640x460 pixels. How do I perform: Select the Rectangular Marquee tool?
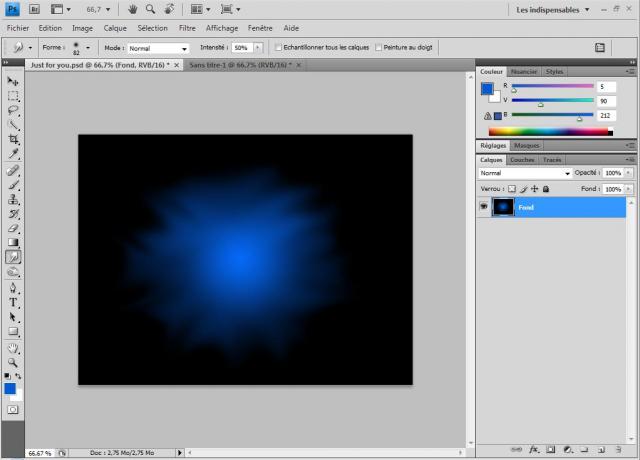click(13, 96)
